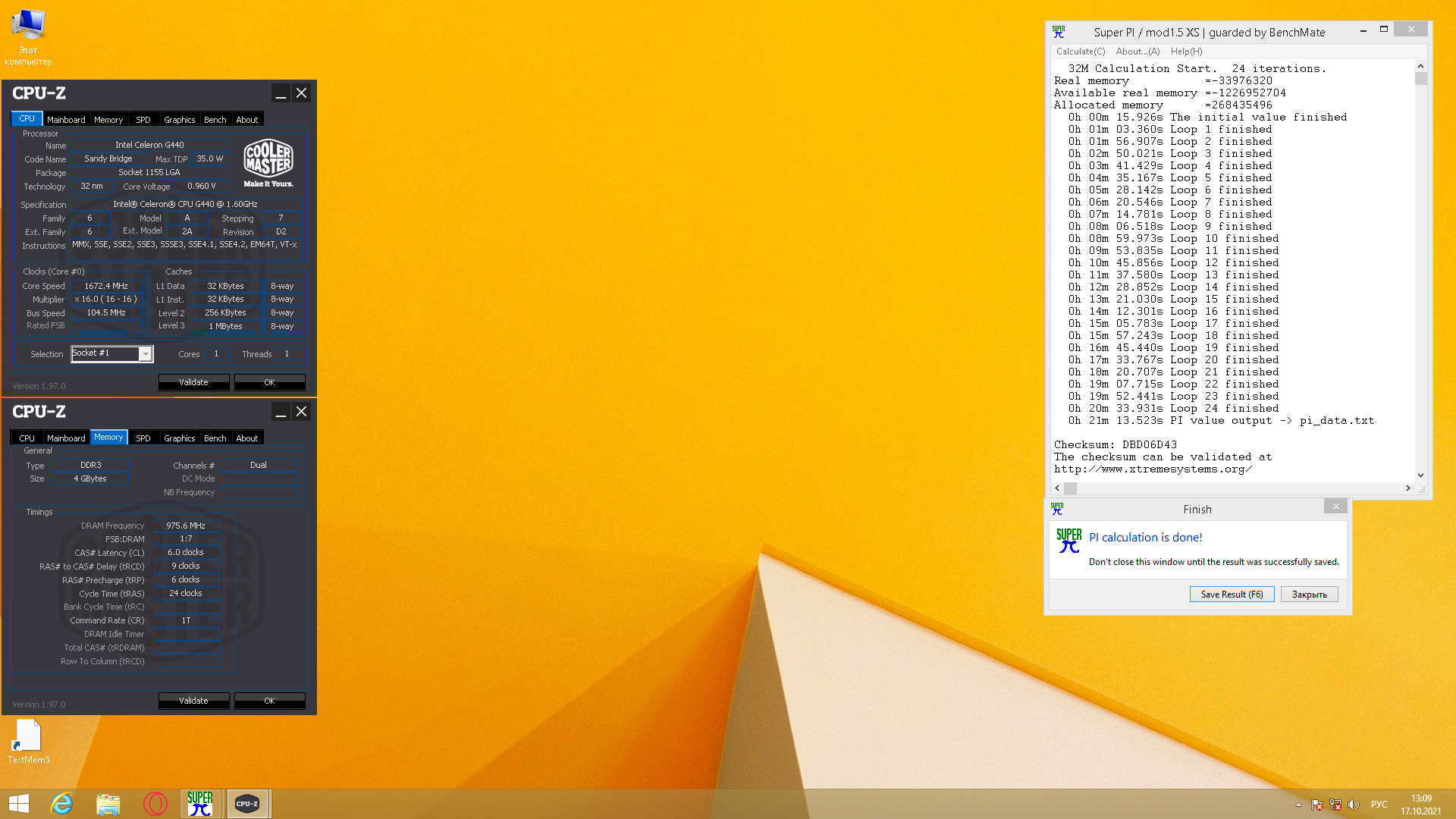
Task: Open the Action Center flag icon
Action: point(1317,805)
